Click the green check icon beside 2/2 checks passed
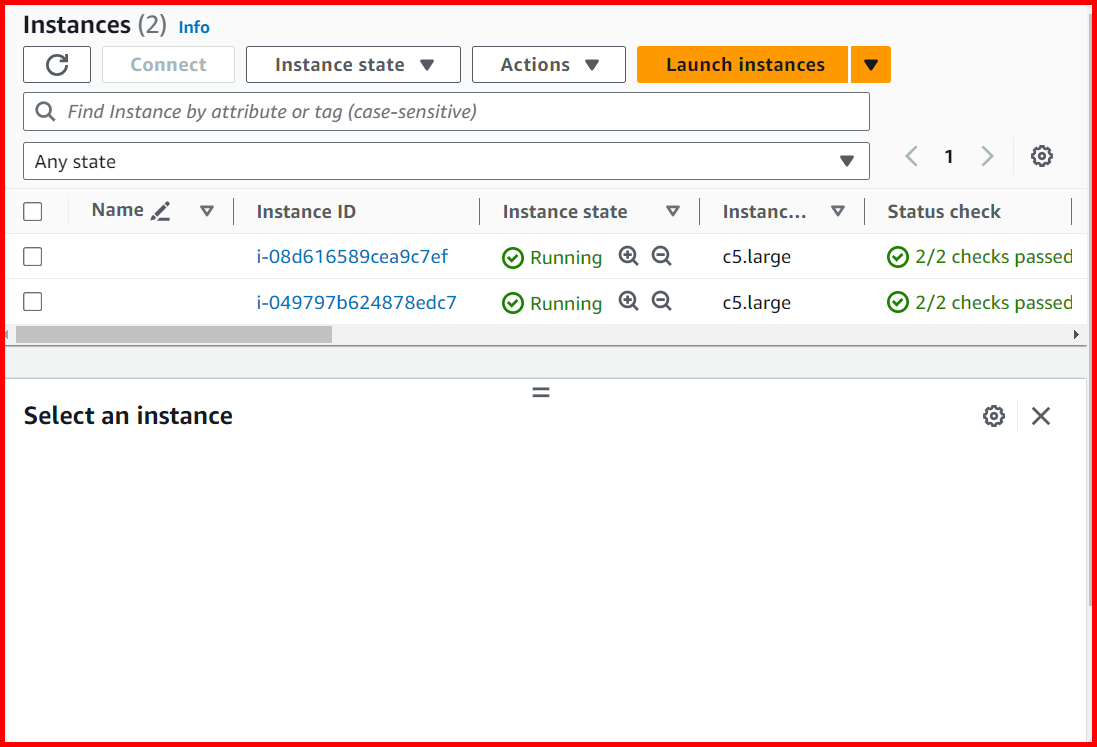Viewport: 1097px width, 747px height. pos(898,256)
